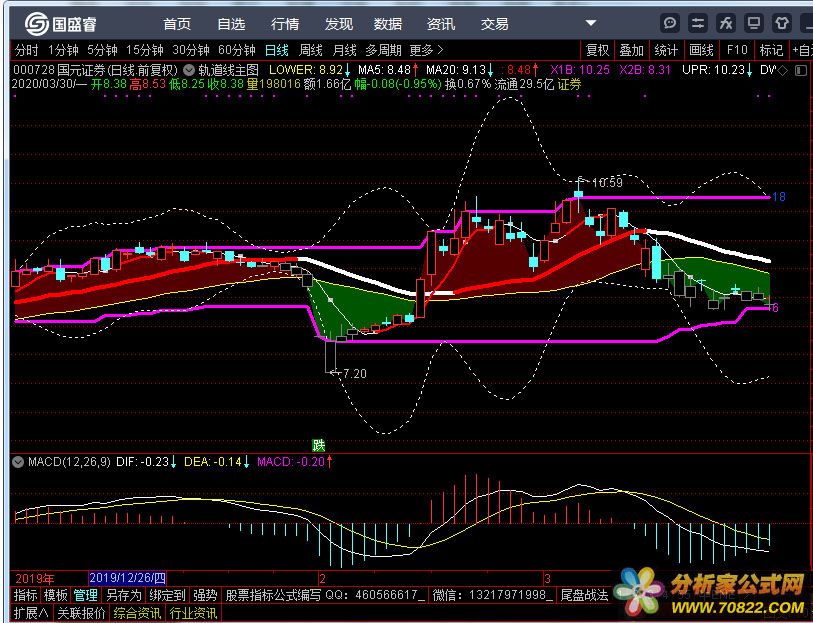This screenshot has height=623, width=813.
Task: Open the message chat bubble icon
Action: point(670,22)
